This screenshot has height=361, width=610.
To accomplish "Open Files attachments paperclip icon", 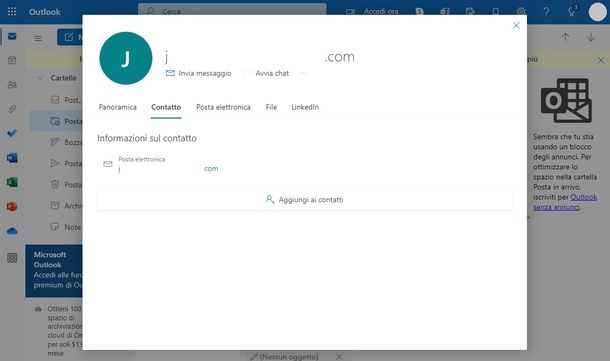I will [x=12, y=109].
